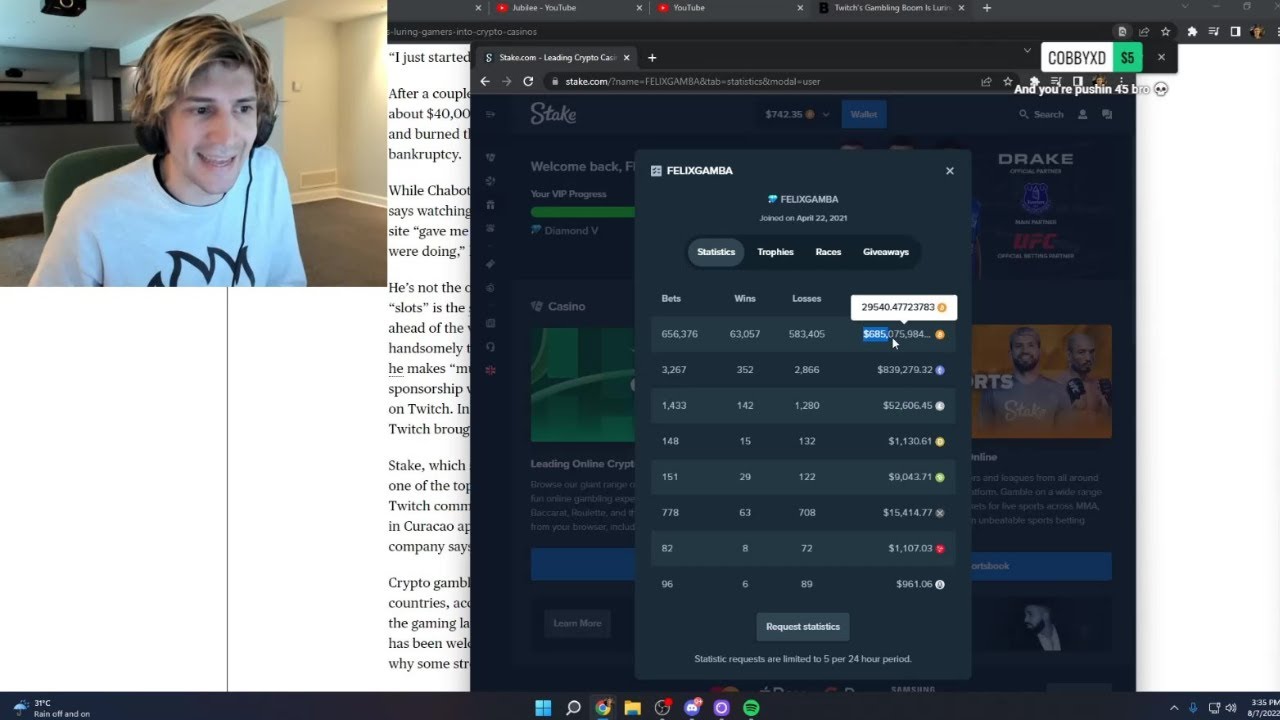Open Spotify from taskbar
The height and width of the screenshot is (720, 1280).
click(x=751, y=708)
